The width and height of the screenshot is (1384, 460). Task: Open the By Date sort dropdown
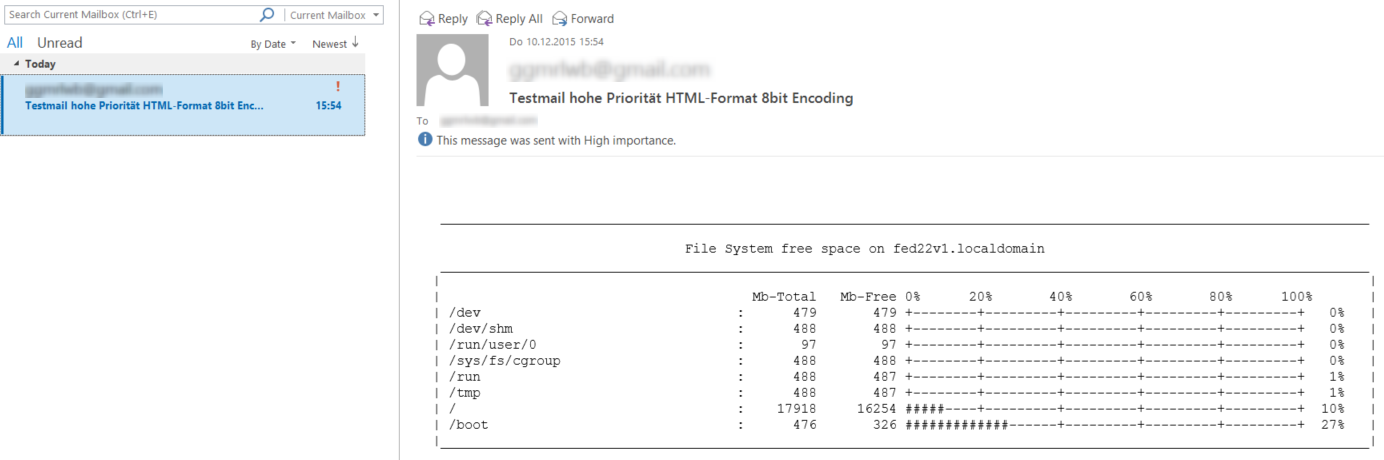pos(273,44)
